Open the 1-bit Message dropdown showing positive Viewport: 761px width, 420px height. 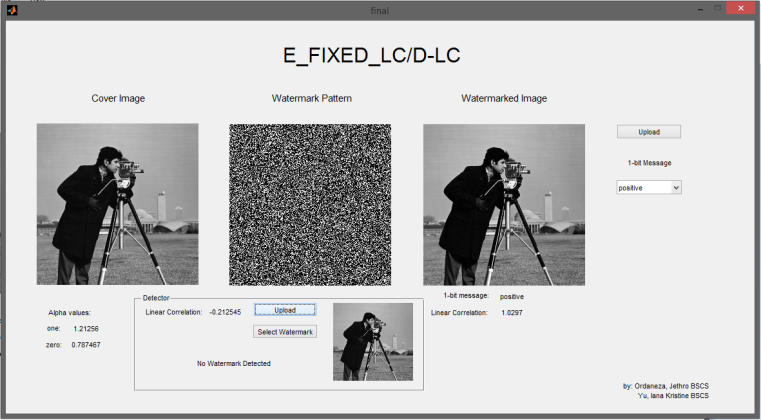[x=649, y=187]
